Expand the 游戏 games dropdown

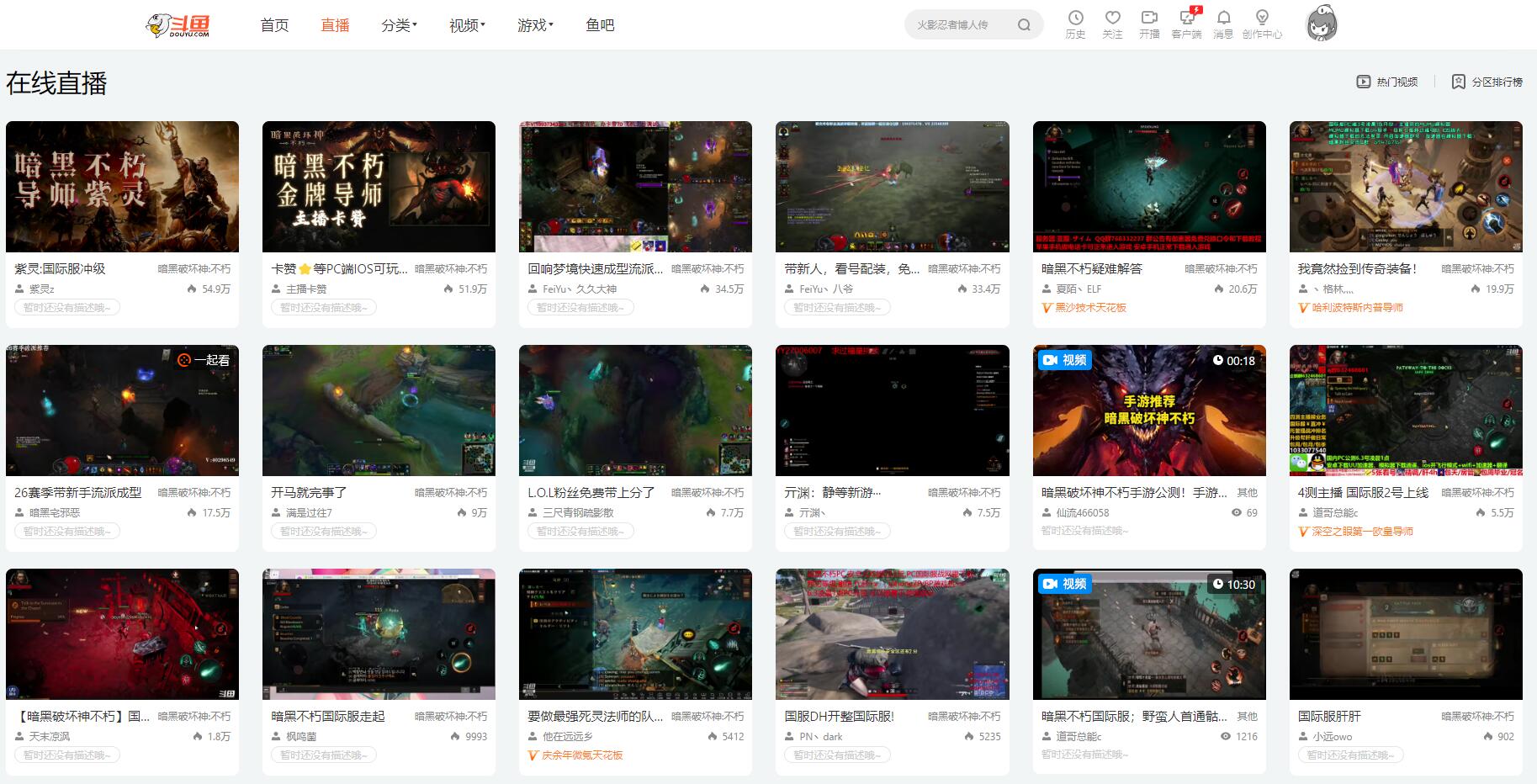pyautogui.click(x=536, y=25)
